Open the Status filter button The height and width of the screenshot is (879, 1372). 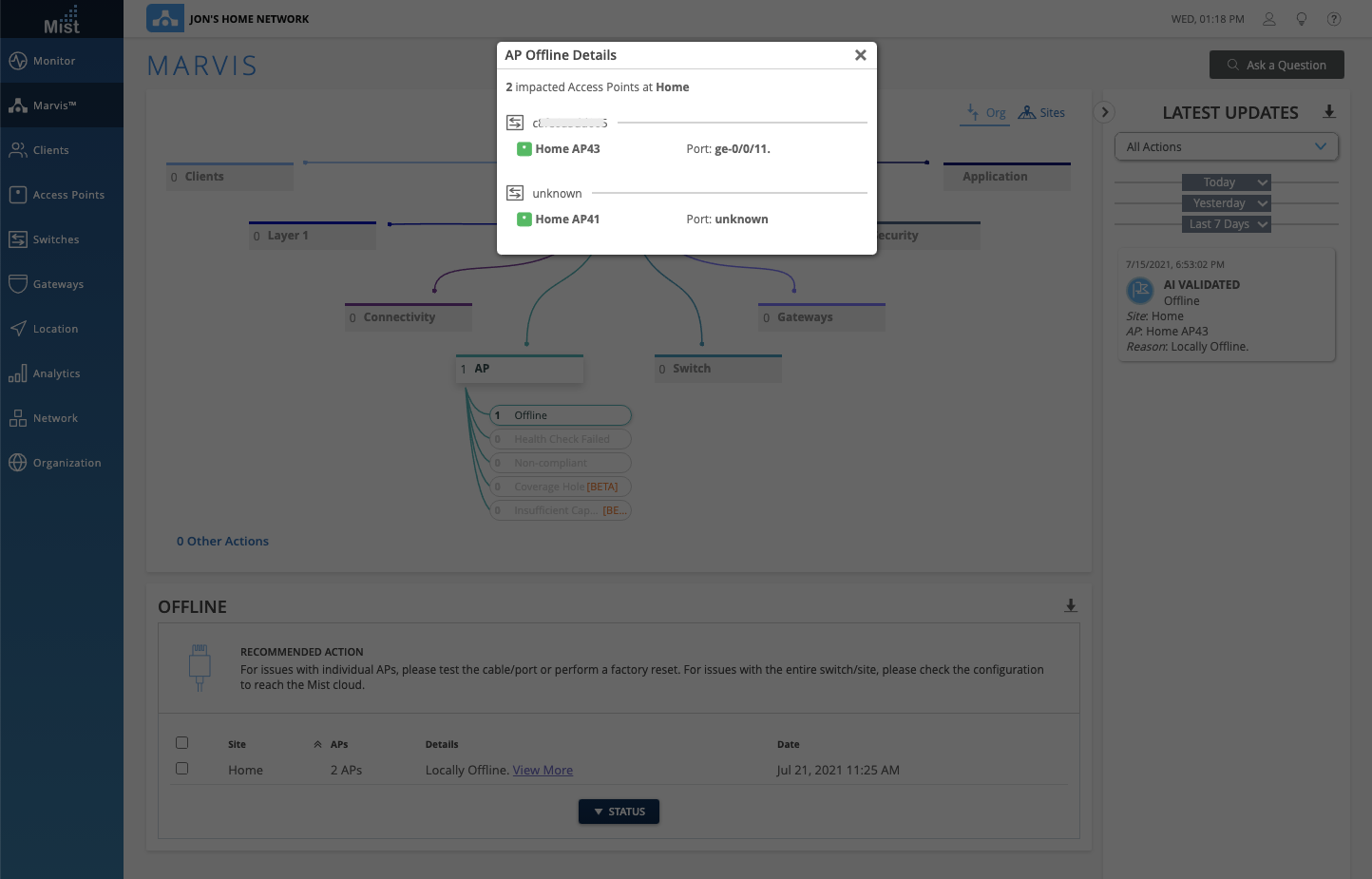619,812
